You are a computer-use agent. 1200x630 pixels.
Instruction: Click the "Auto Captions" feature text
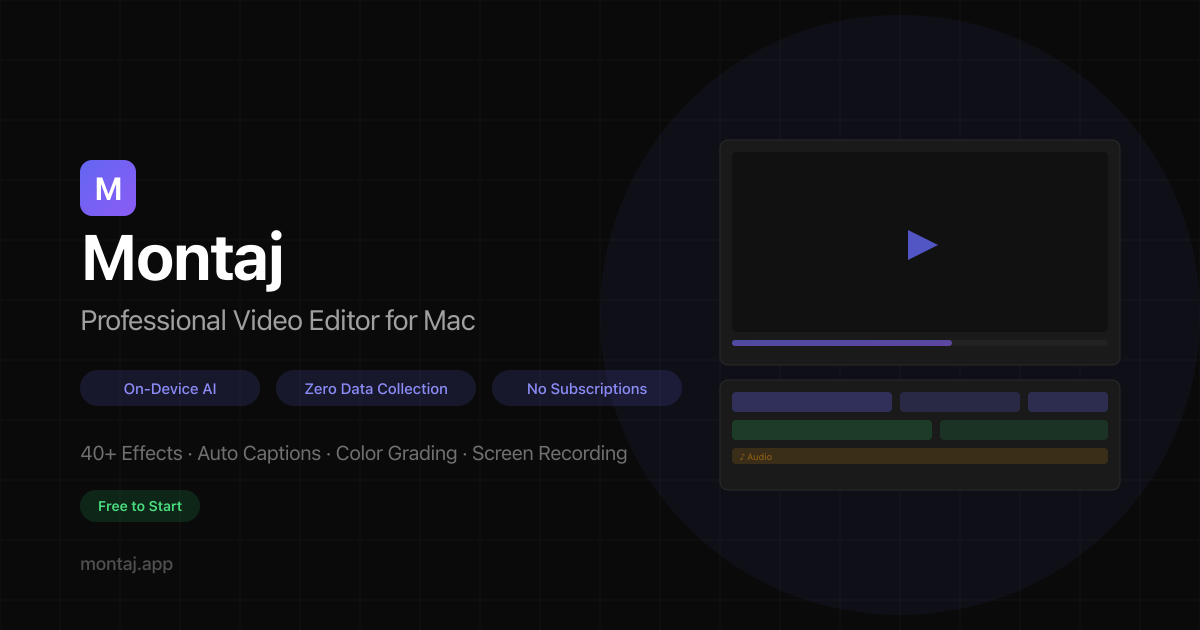point(258,453)
